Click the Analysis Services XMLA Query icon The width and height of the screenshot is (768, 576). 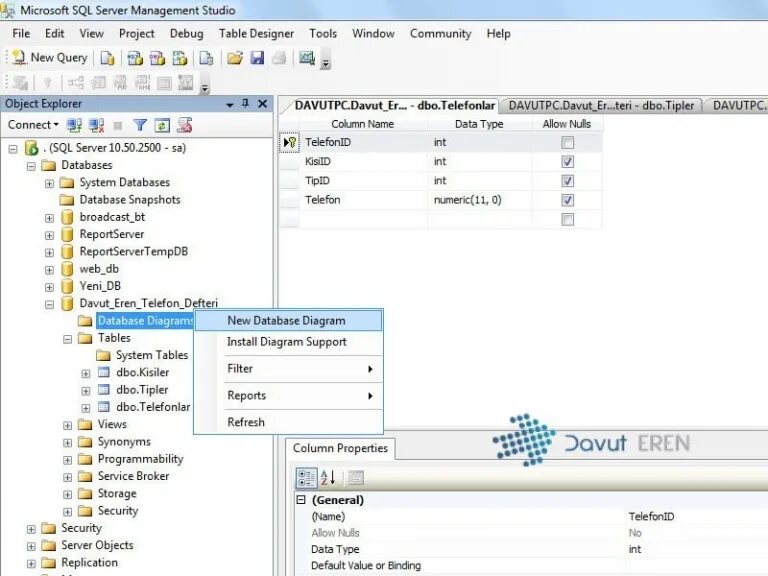point(180,58)
